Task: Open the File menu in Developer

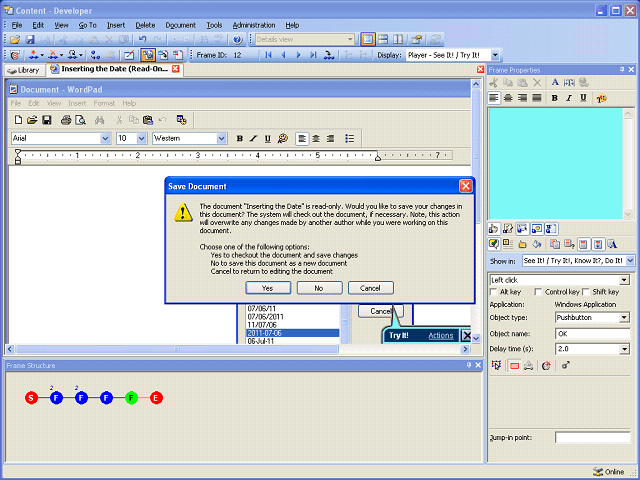Action: click(17, 25)
